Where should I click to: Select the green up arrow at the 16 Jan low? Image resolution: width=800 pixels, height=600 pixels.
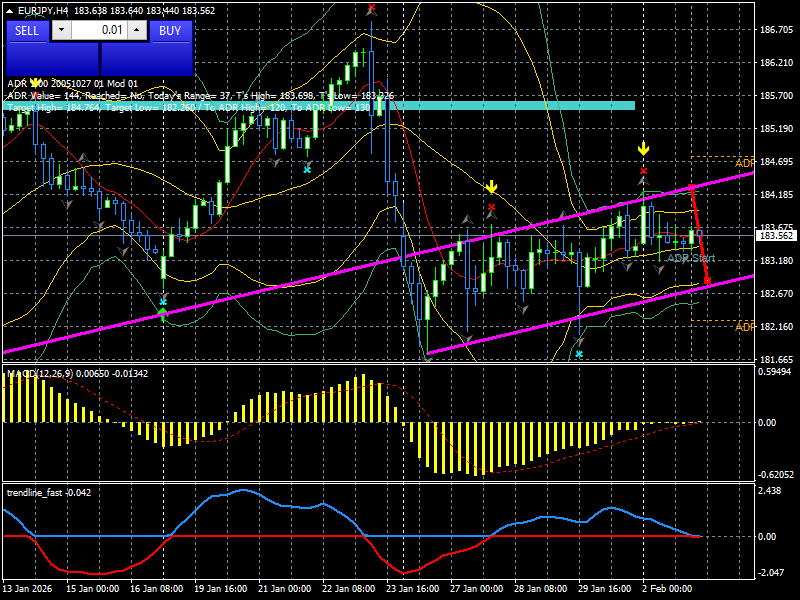point(163,313)
